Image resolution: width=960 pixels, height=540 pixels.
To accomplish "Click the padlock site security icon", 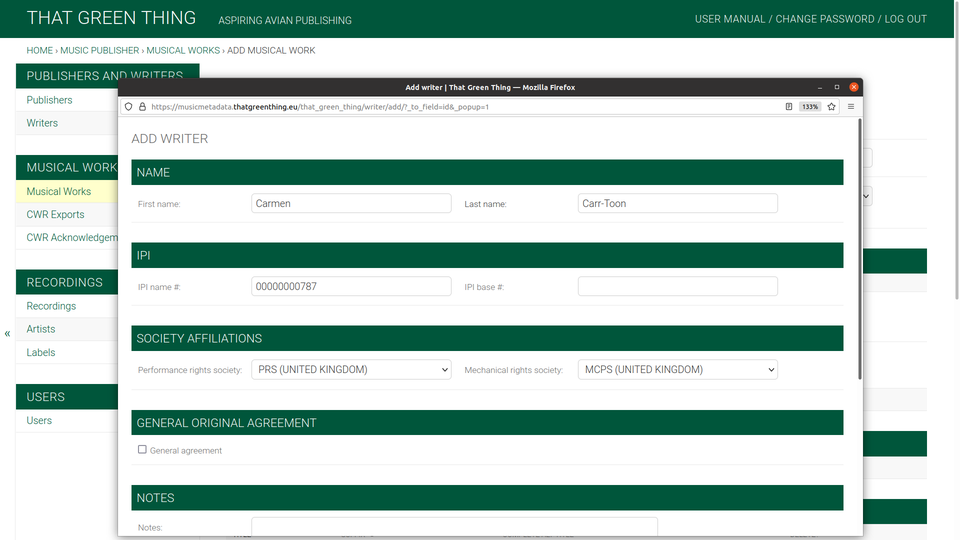I will pos(142,106).
